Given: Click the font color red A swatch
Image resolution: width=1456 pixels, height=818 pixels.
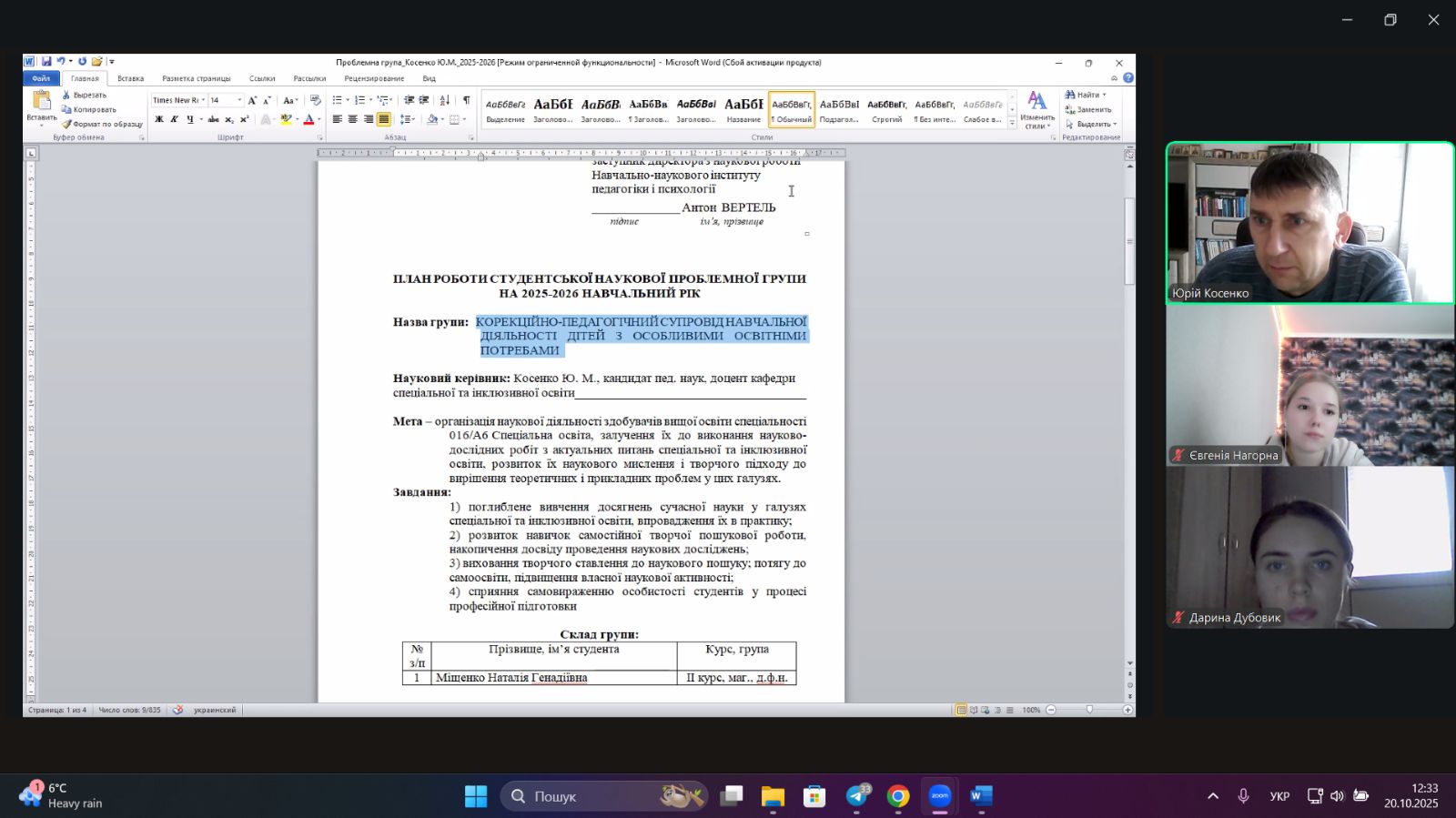Looking at the screenshot, I should 308,119.
